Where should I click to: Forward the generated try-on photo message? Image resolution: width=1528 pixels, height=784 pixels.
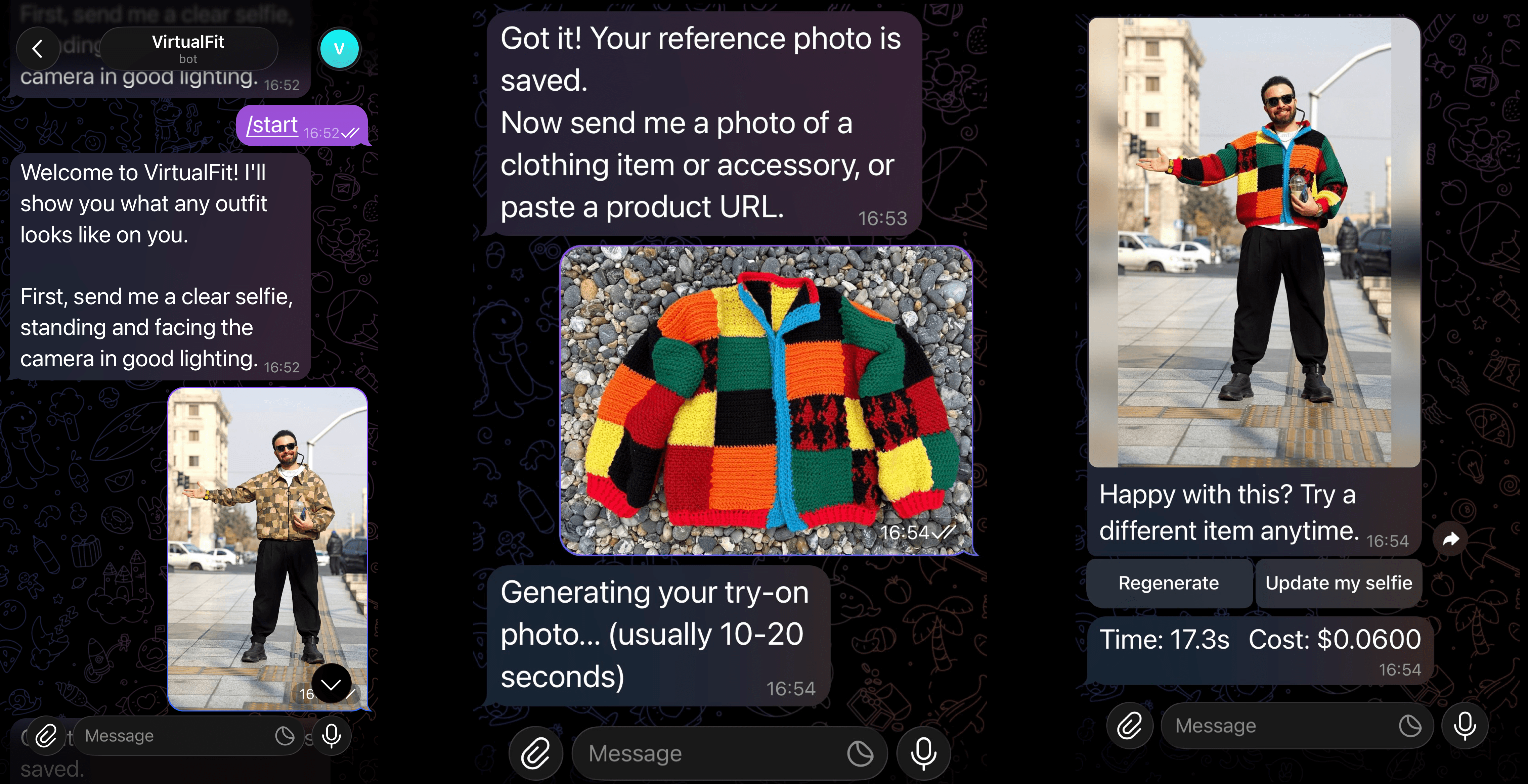1450,539
